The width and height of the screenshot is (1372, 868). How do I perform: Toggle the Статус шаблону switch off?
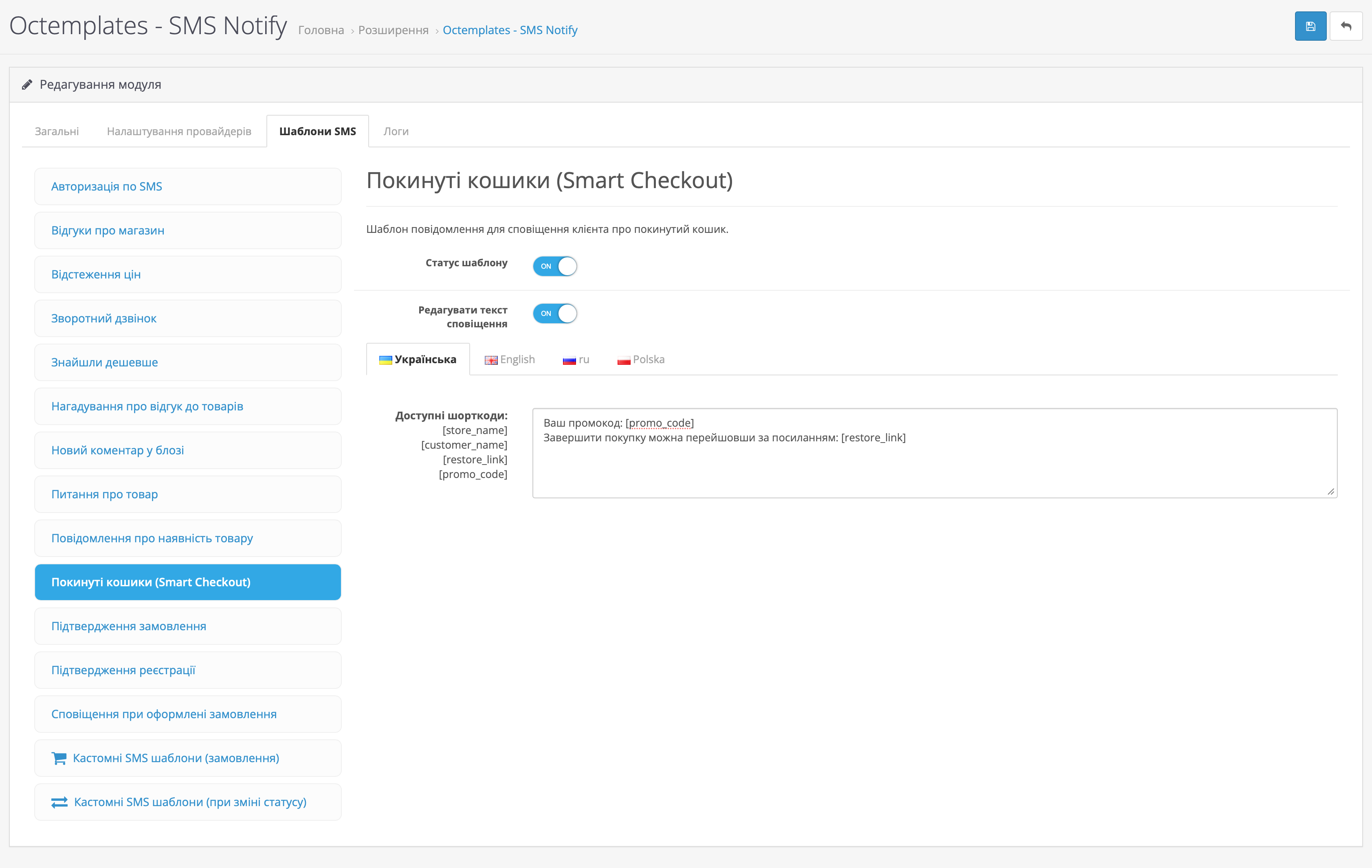(x=554, y=266)
